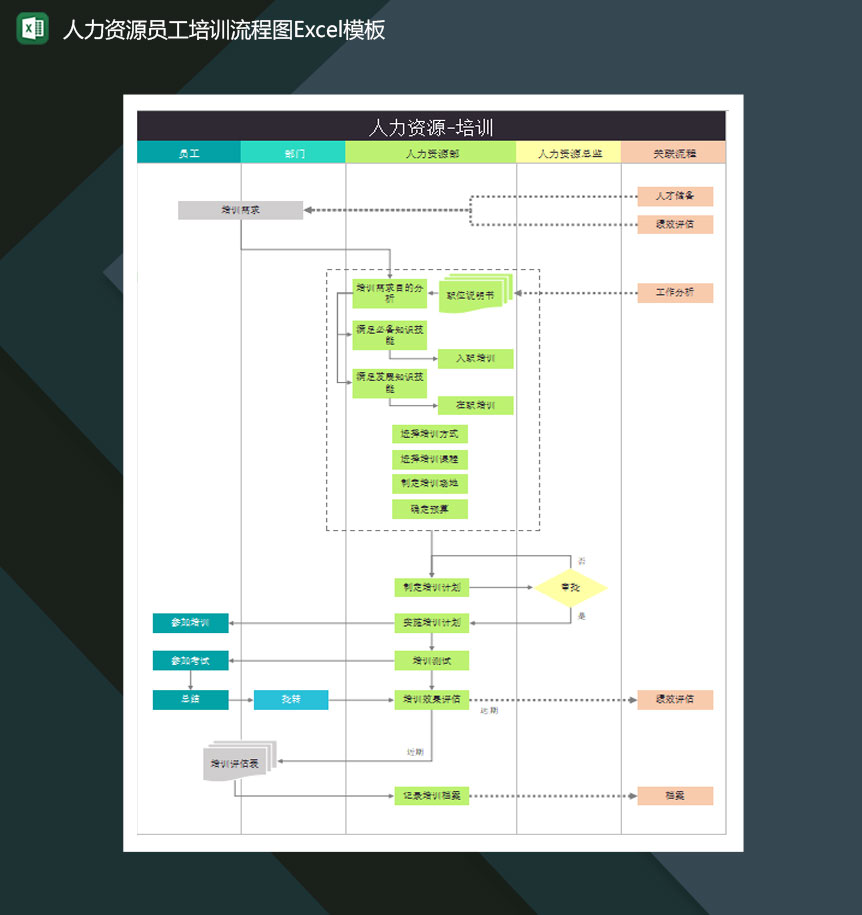Click the 参加培训 teal button
The height and width of the screenshot is (915, 862).
[x=190, y=623]
